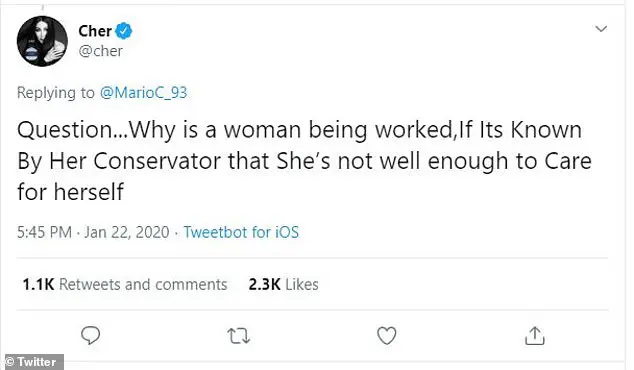
Task: Open the share tweet upload icon
Action: [535, 335]
